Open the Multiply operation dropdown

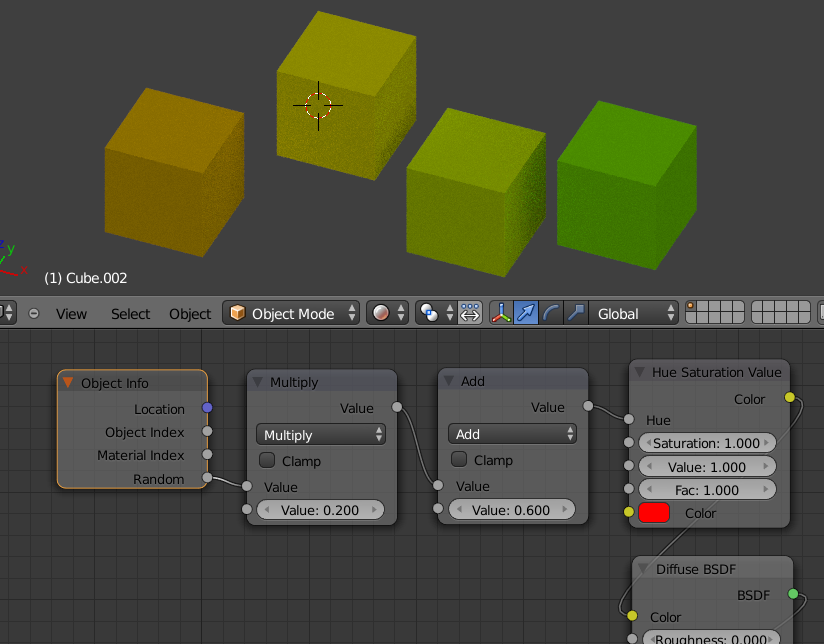click(x=321, y=435)
